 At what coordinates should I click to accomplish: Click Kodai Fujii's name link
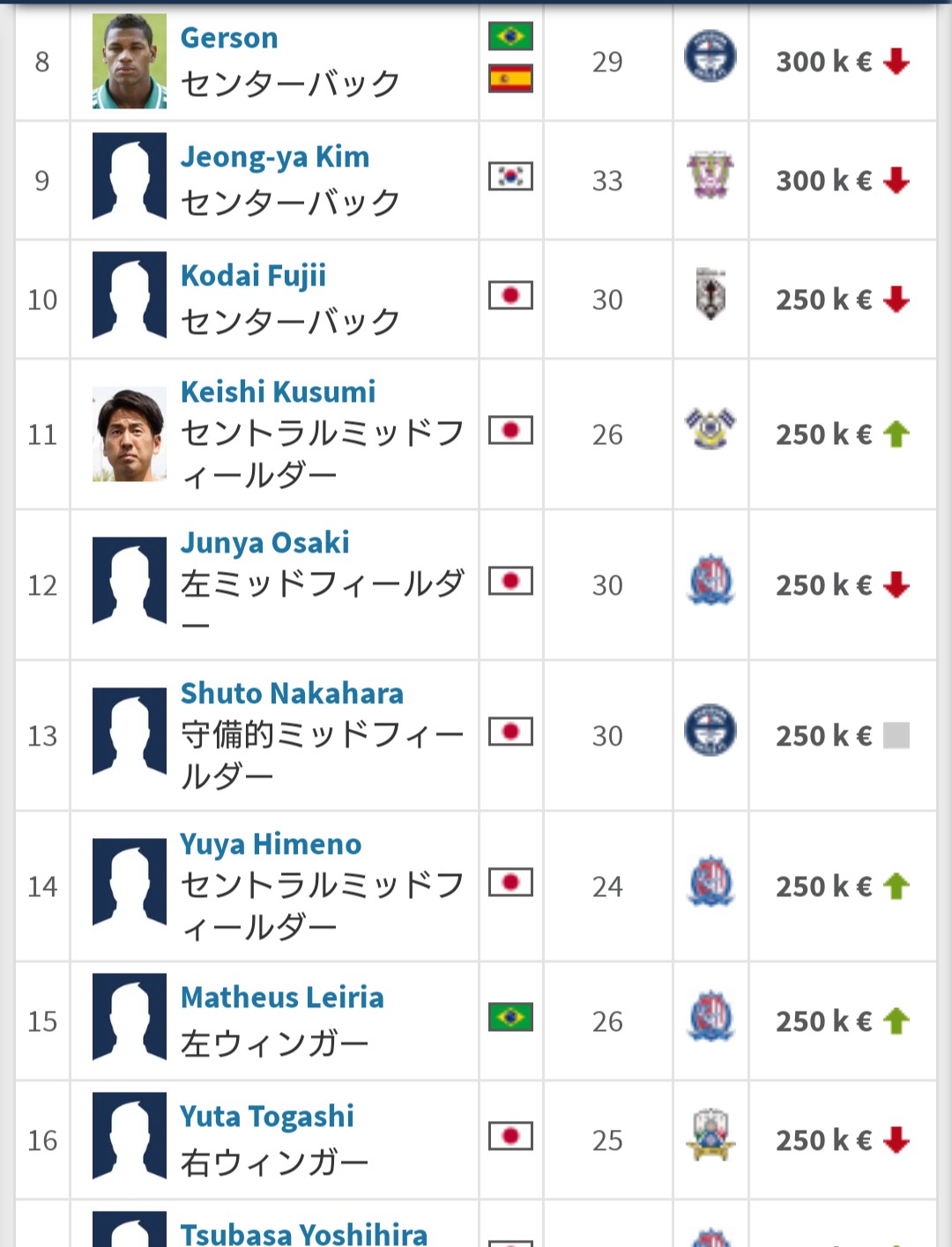coord(253,276)
